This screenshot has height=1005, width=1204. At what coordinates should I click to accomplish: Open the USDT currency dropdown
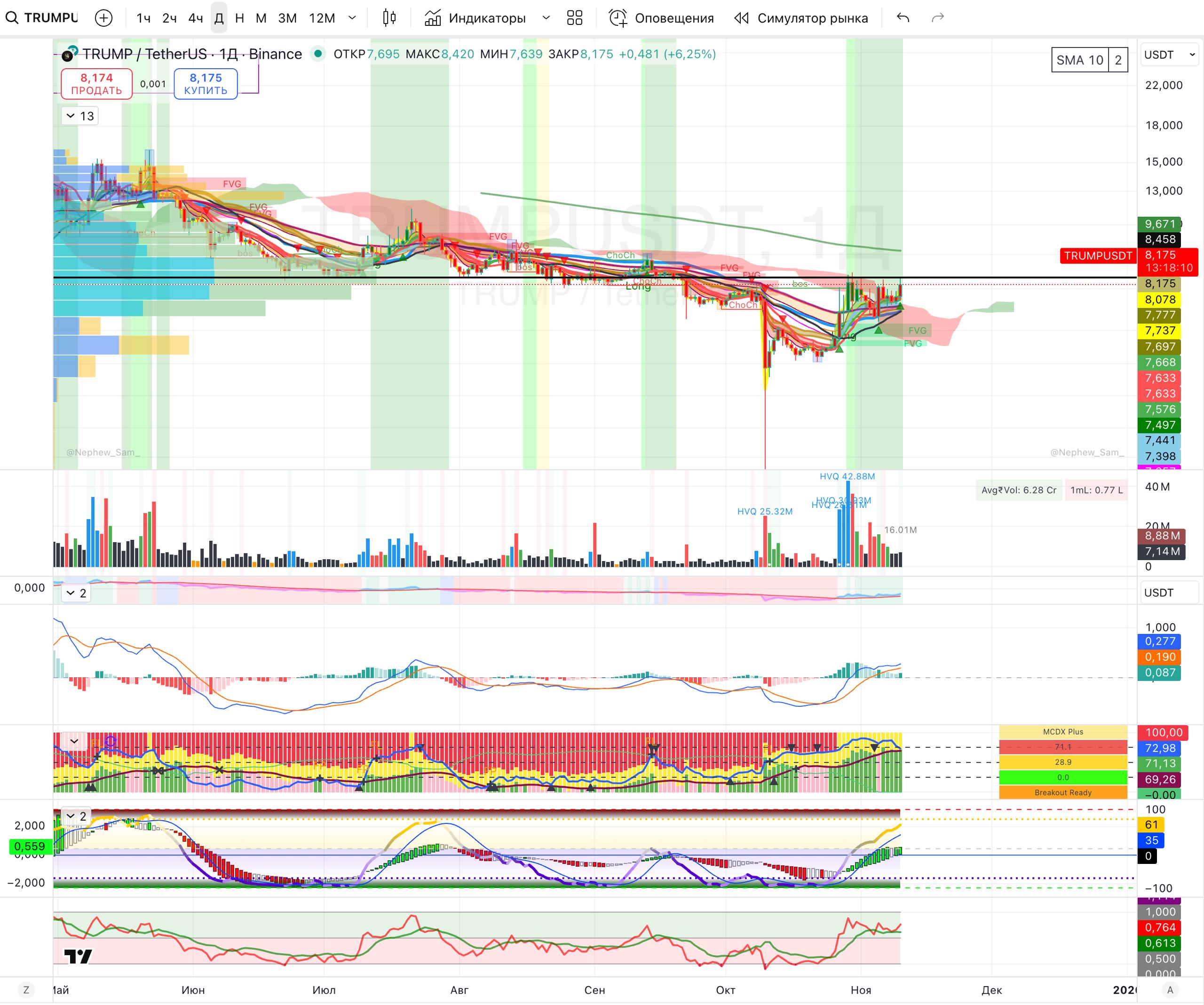click(x=1169, y=55)
